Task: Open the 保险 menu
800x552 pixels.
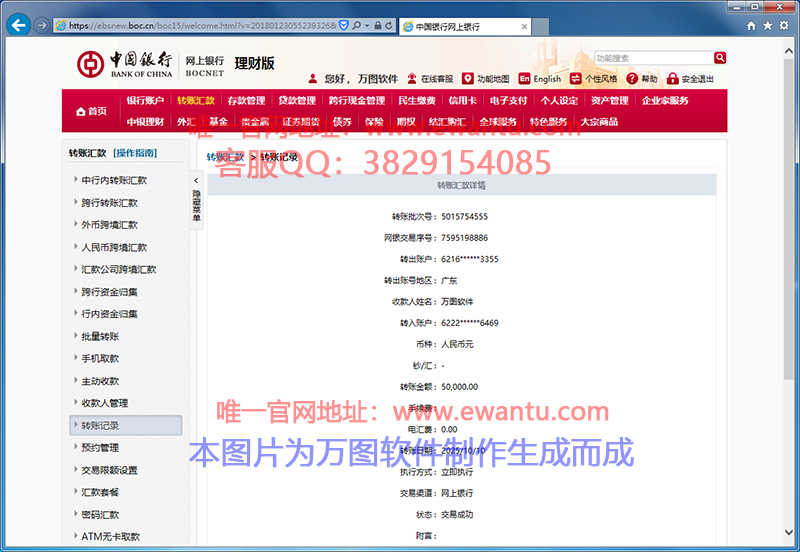Action: [x=374, y=121]
